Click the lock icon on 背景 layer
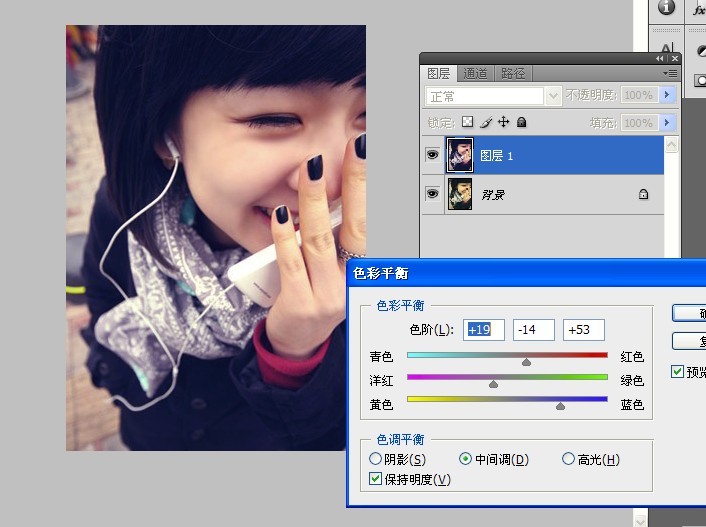 (x=643, y=195)
